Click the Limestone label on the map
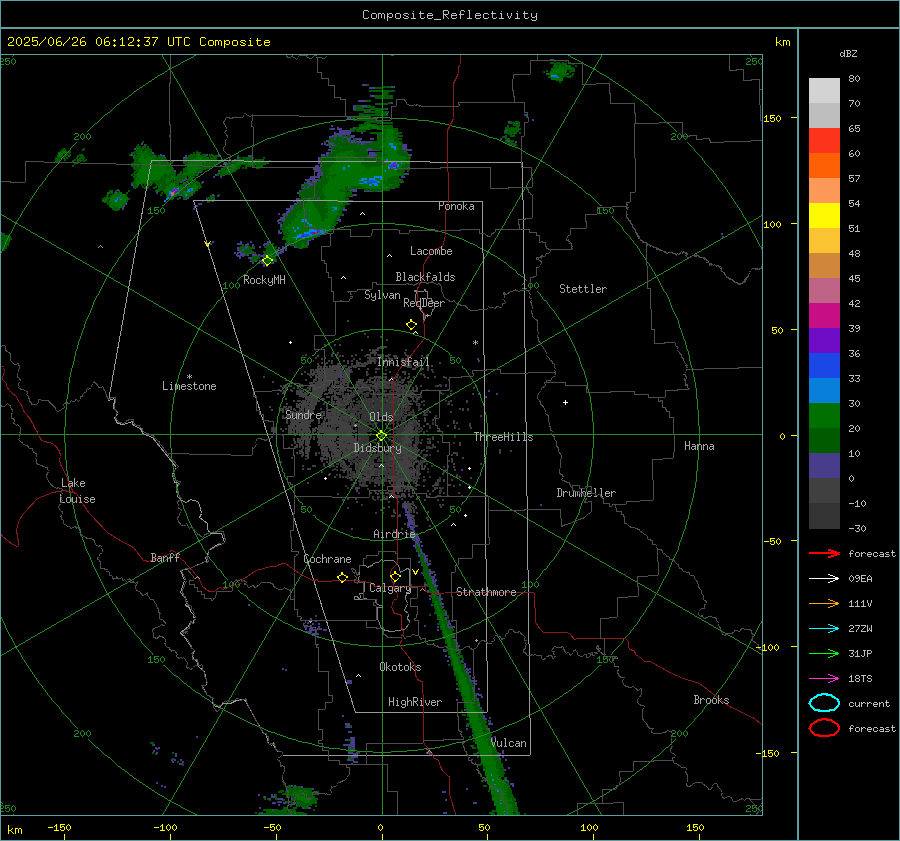Image resolution: width=900 pixels, height=841 pixels. (189, 386)
